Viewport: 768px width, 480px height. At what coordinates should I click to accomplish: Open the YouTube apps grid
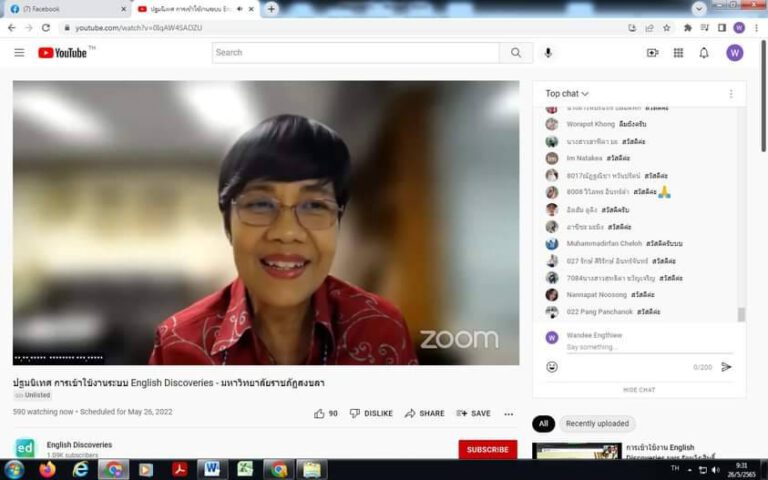678,53
